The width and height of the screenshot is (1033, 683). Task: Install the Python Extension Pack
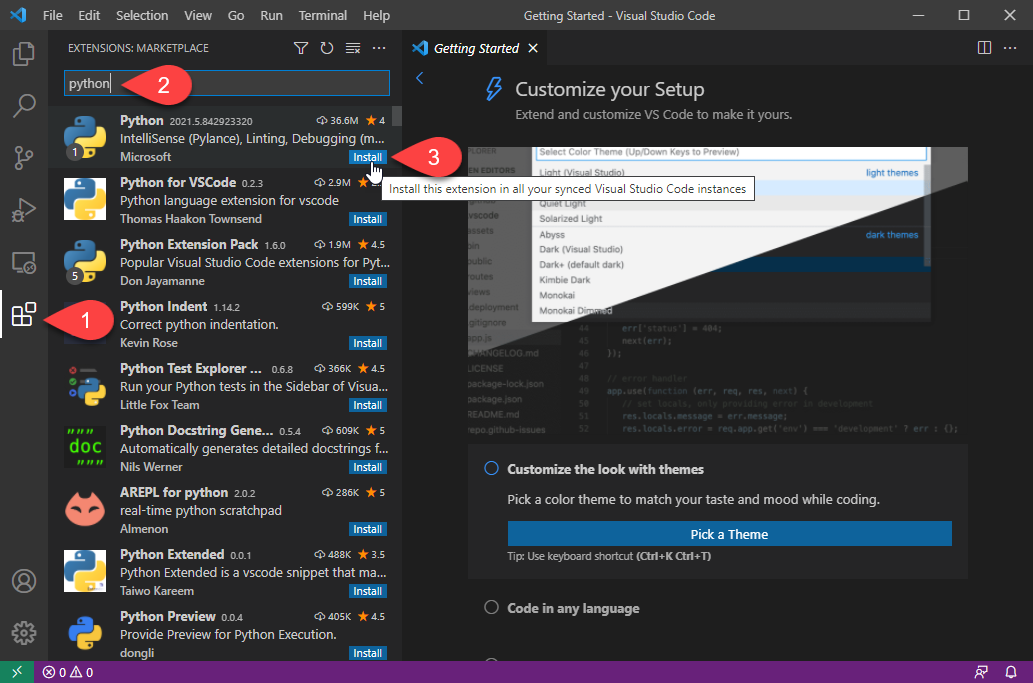367,281
